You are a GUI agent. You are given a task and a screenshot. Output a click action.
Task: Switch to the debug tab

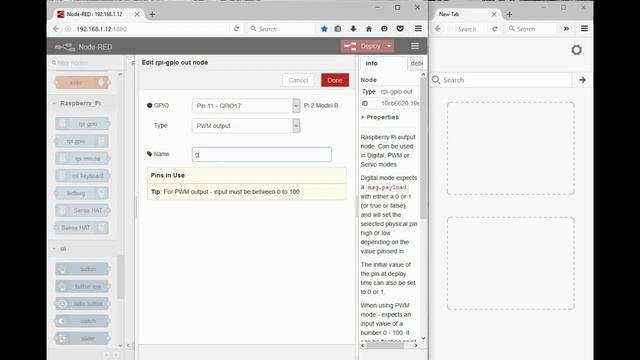pyautogui.click(x=416, y=64)
